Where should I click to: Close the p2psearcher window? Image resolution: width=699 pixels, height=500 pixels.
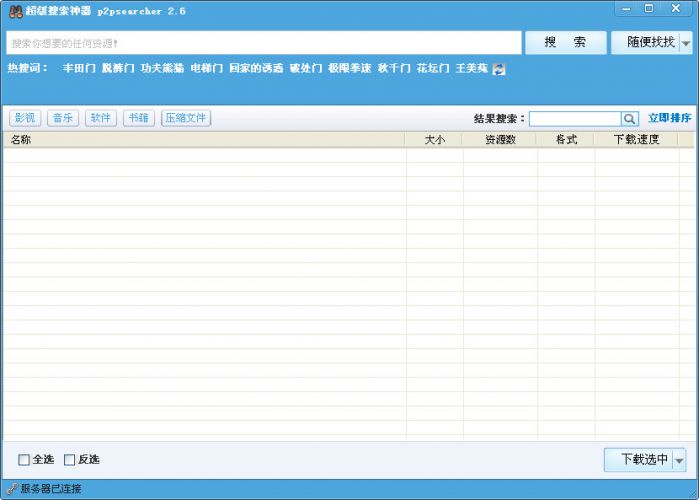click(676, 8)
